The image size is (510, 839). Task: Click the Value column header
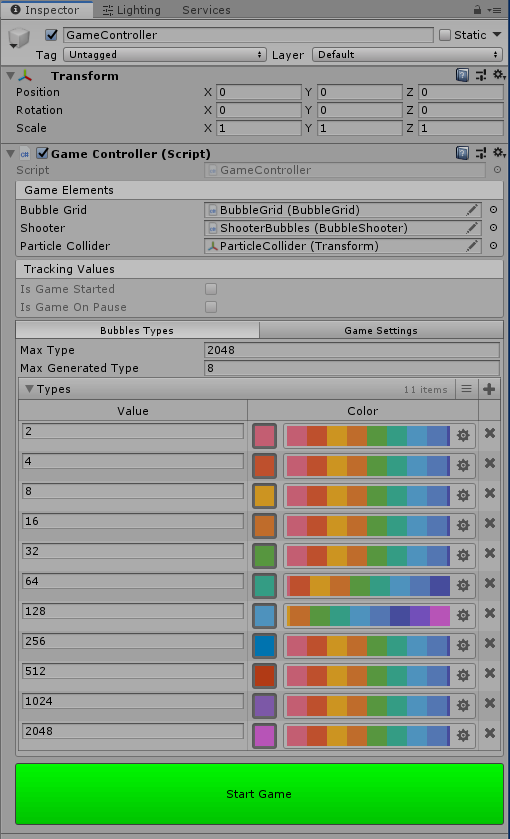click(133, 411)
